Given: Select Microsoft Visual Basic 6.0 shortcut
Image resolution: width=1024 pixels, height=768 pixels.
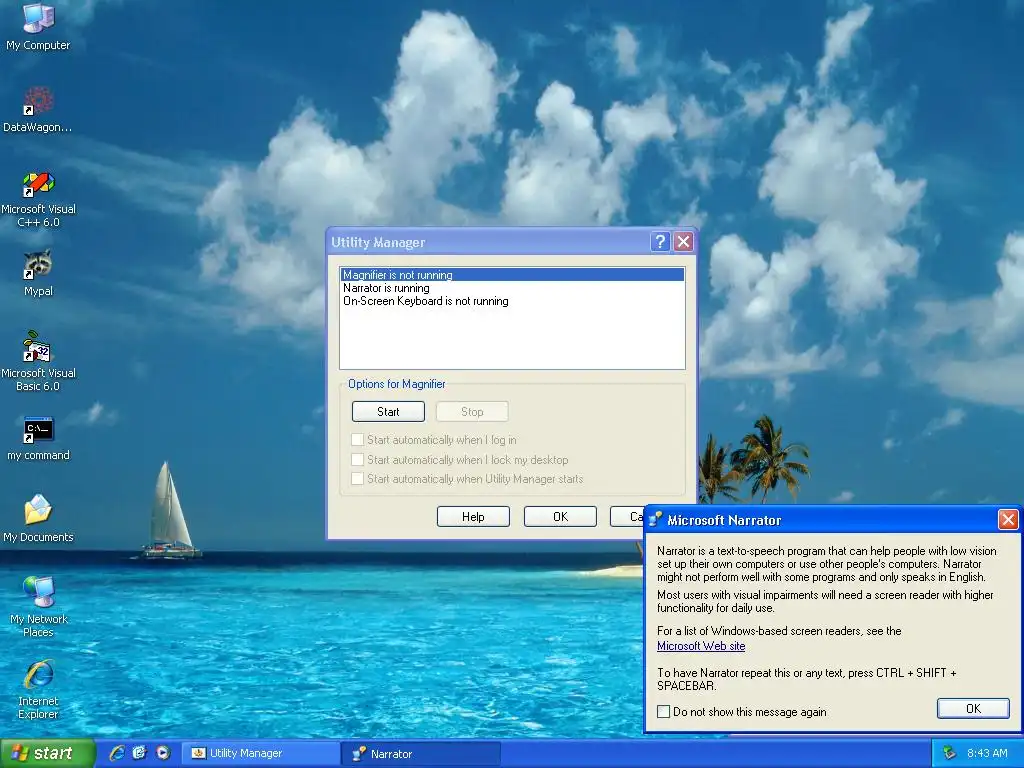Looking at the screenshot, I should (x=38, y=360).
